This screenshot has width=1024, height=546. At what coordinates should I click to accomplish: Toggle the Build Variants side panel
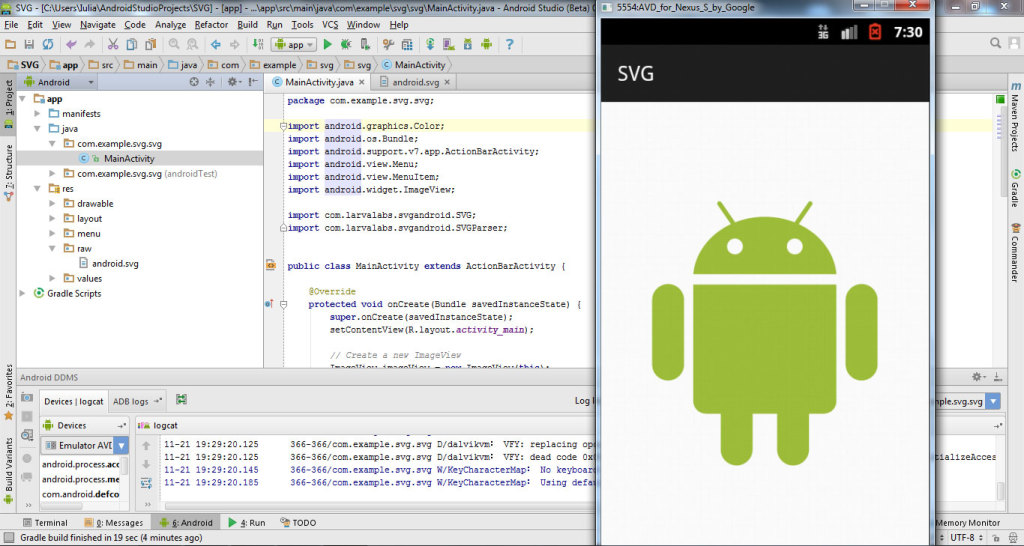(x=8, y=470)
